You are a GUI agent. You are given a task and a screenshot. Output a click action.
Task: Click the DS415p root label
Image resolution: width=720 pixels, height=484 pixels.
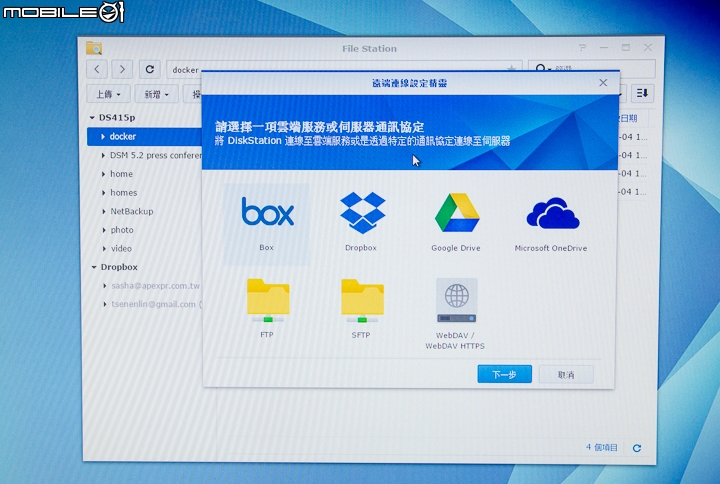(x=117, y=118)
